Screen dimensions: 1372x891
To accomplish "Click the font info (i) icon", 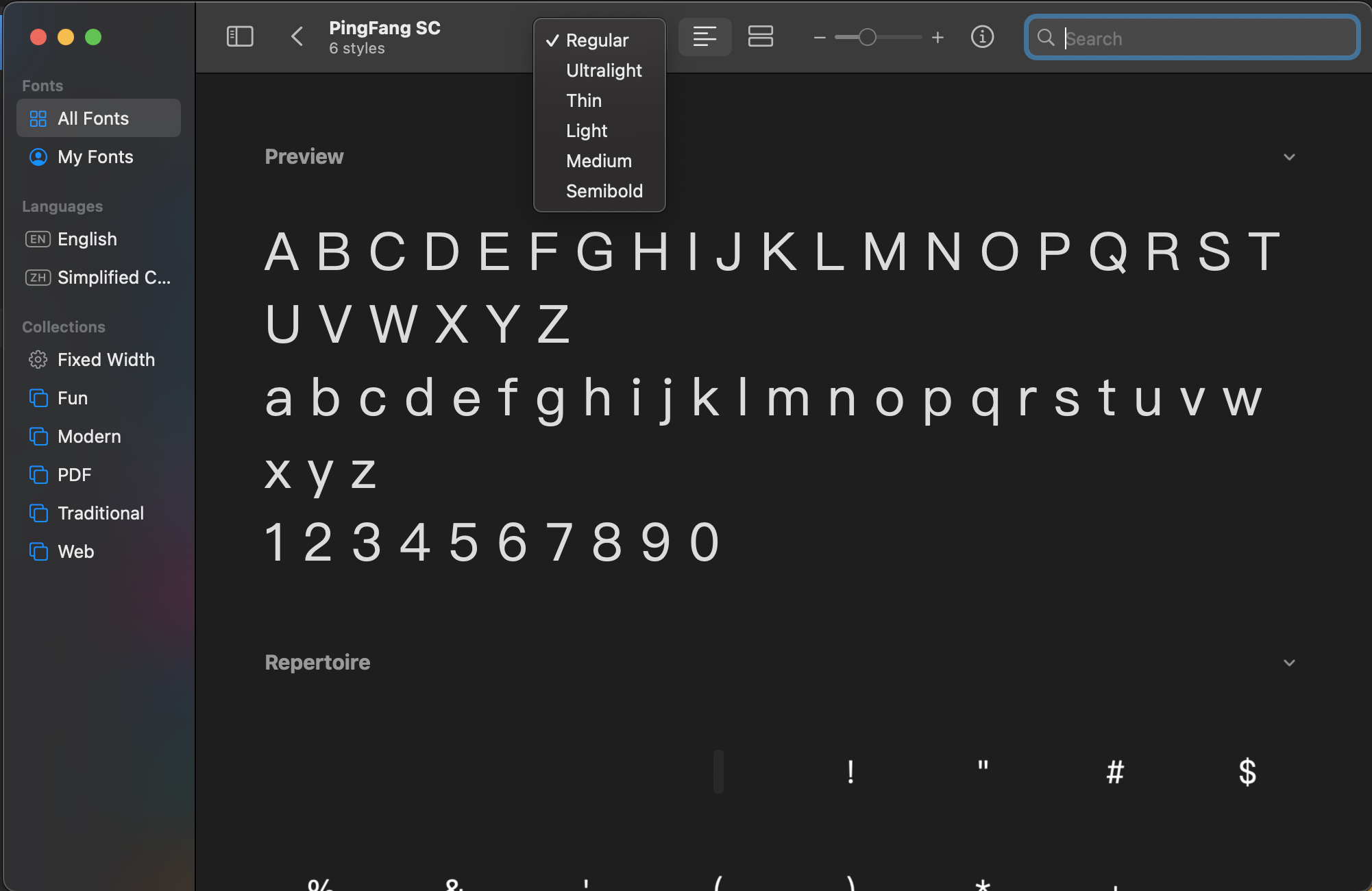I will click(x=983, y=37).
